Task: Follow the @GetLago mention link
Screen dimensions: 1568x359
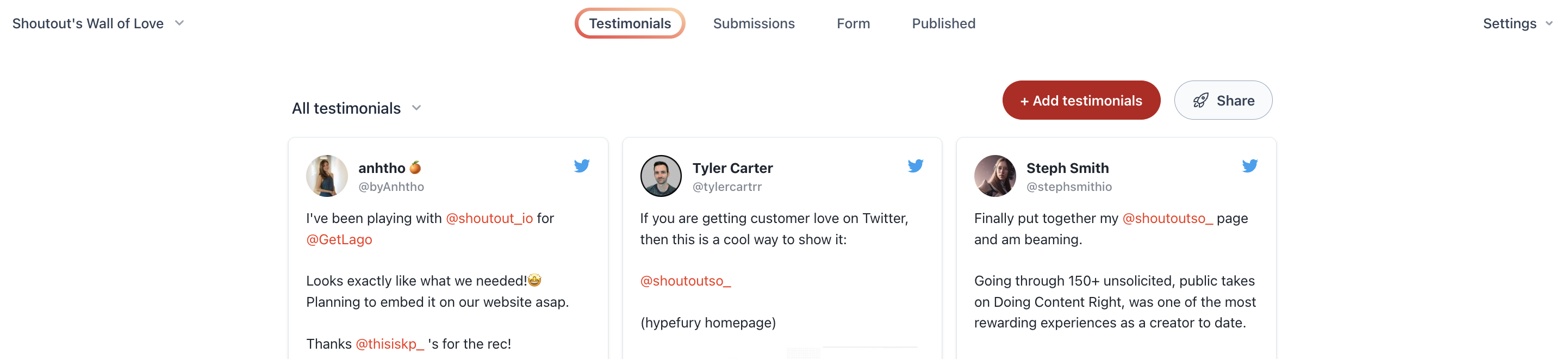Action: [338, 240]
